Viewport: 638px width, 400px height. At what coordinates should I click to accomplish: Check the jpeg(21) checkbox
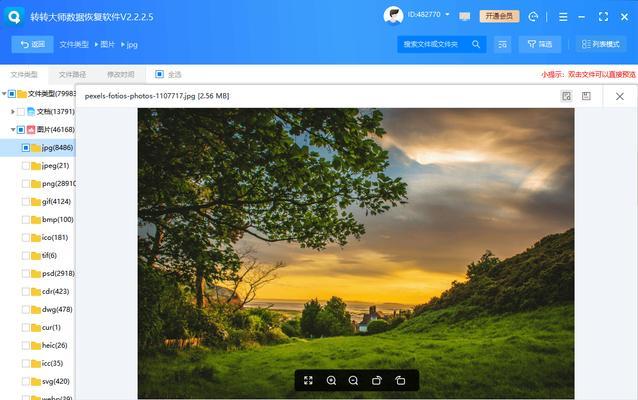(26, 166)
